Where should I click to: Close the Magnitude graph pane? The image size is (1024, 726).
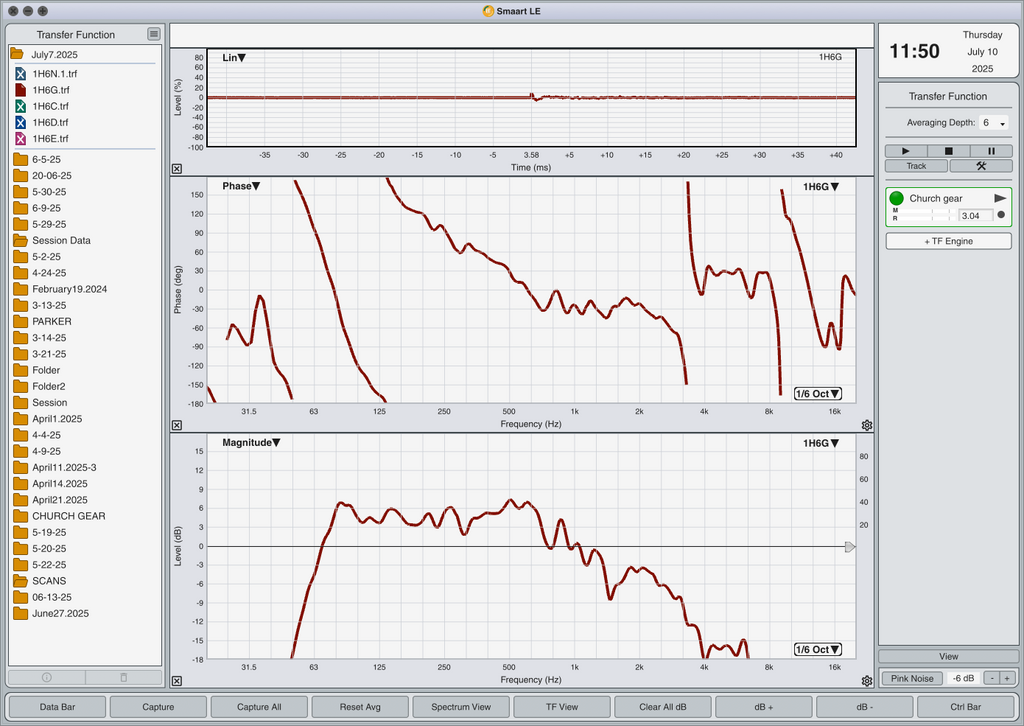click(176, 681)
